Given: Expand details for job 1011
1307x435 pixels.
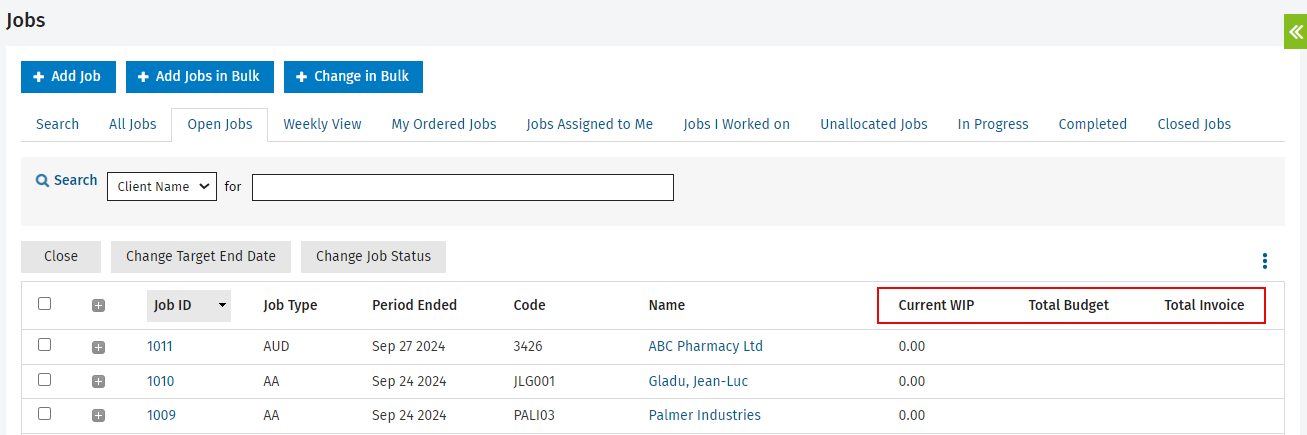Looking at the screenshot, I should click(x=98, y=347).
